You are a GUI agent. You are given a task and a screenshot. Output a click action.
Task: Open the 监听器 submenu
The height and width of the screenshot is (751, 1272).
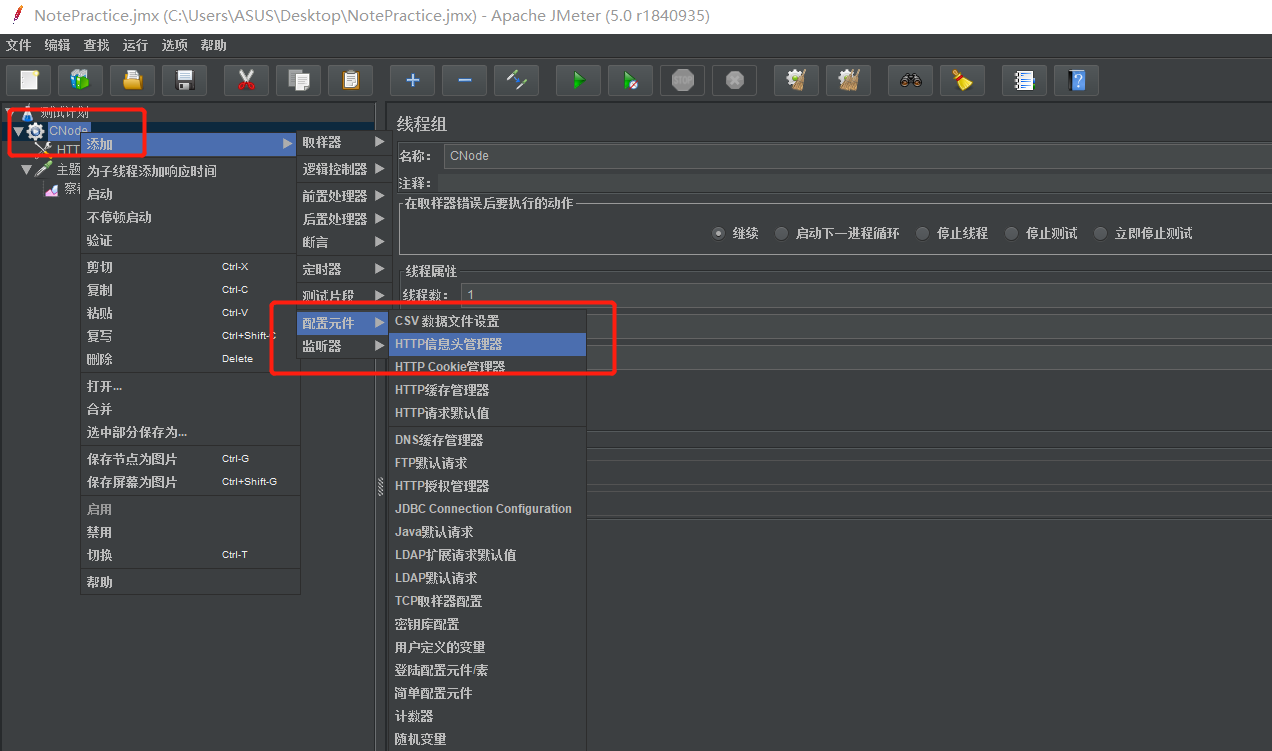tap(343, 346)
